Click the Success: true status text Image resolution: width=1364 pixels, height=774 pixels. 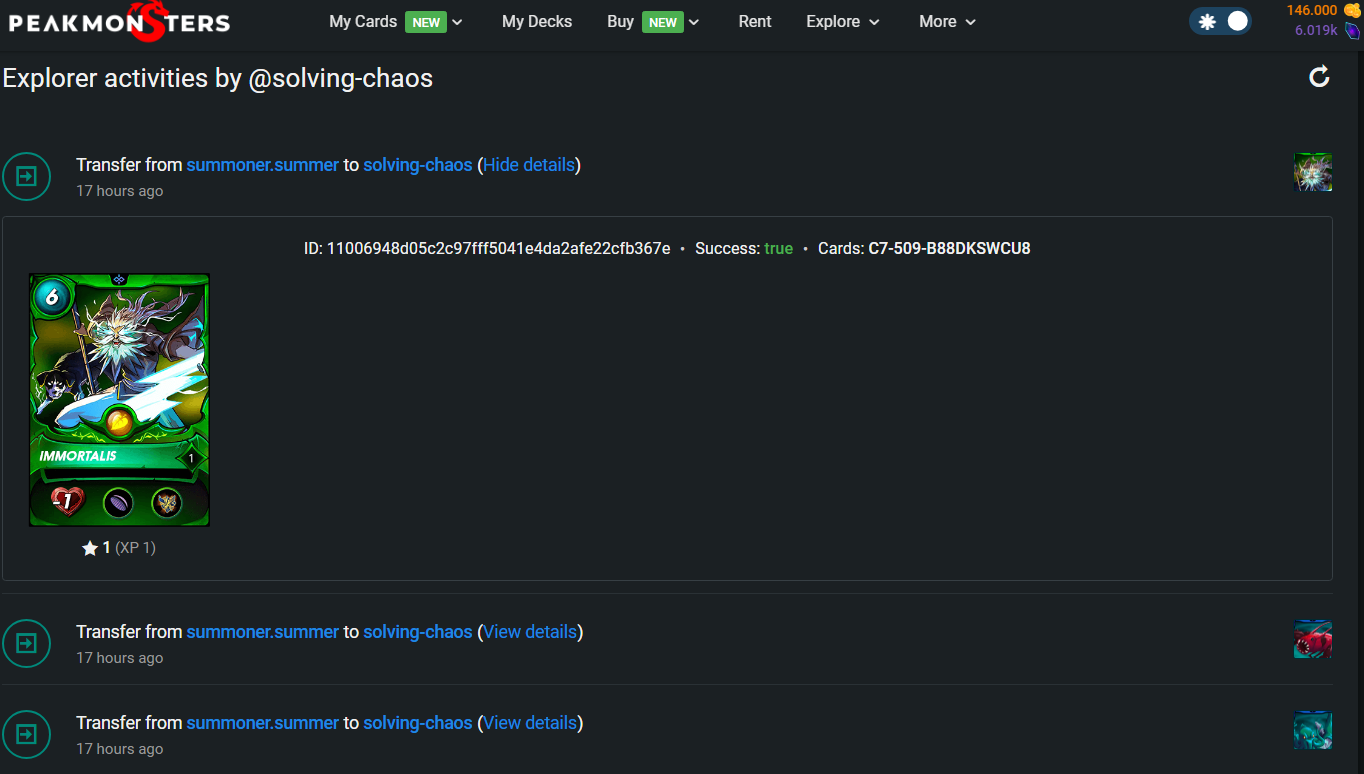pos(744,248)
